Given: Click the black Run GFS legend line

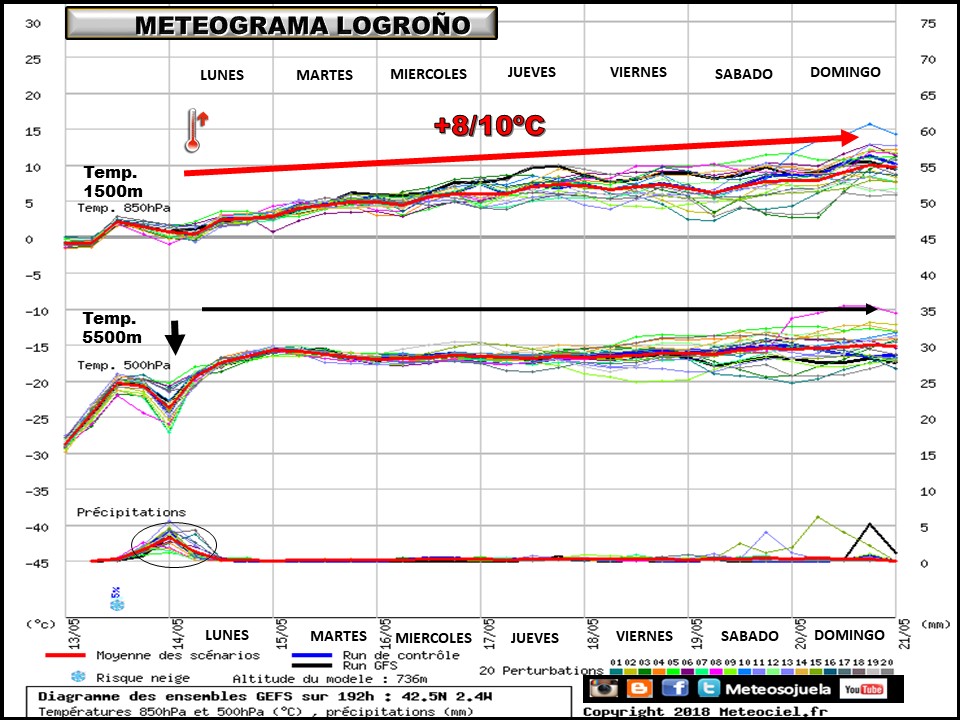Looking at the screenshot, I should pyautogui.click(x=312, y=665).
